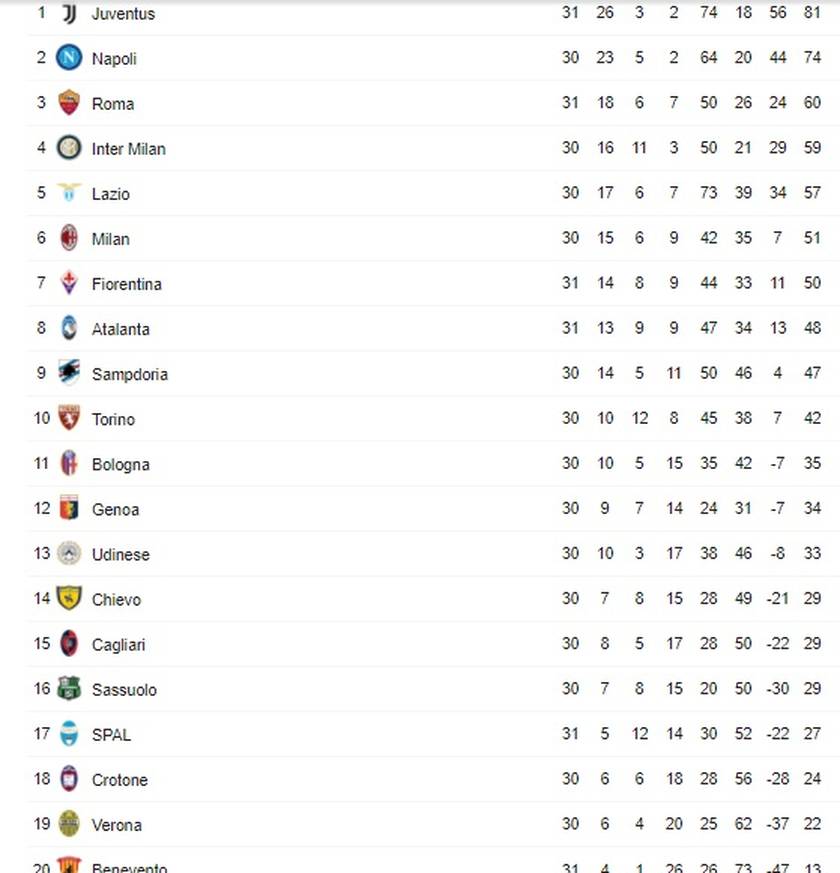Select the Cagliari team name

coord(118,644)
